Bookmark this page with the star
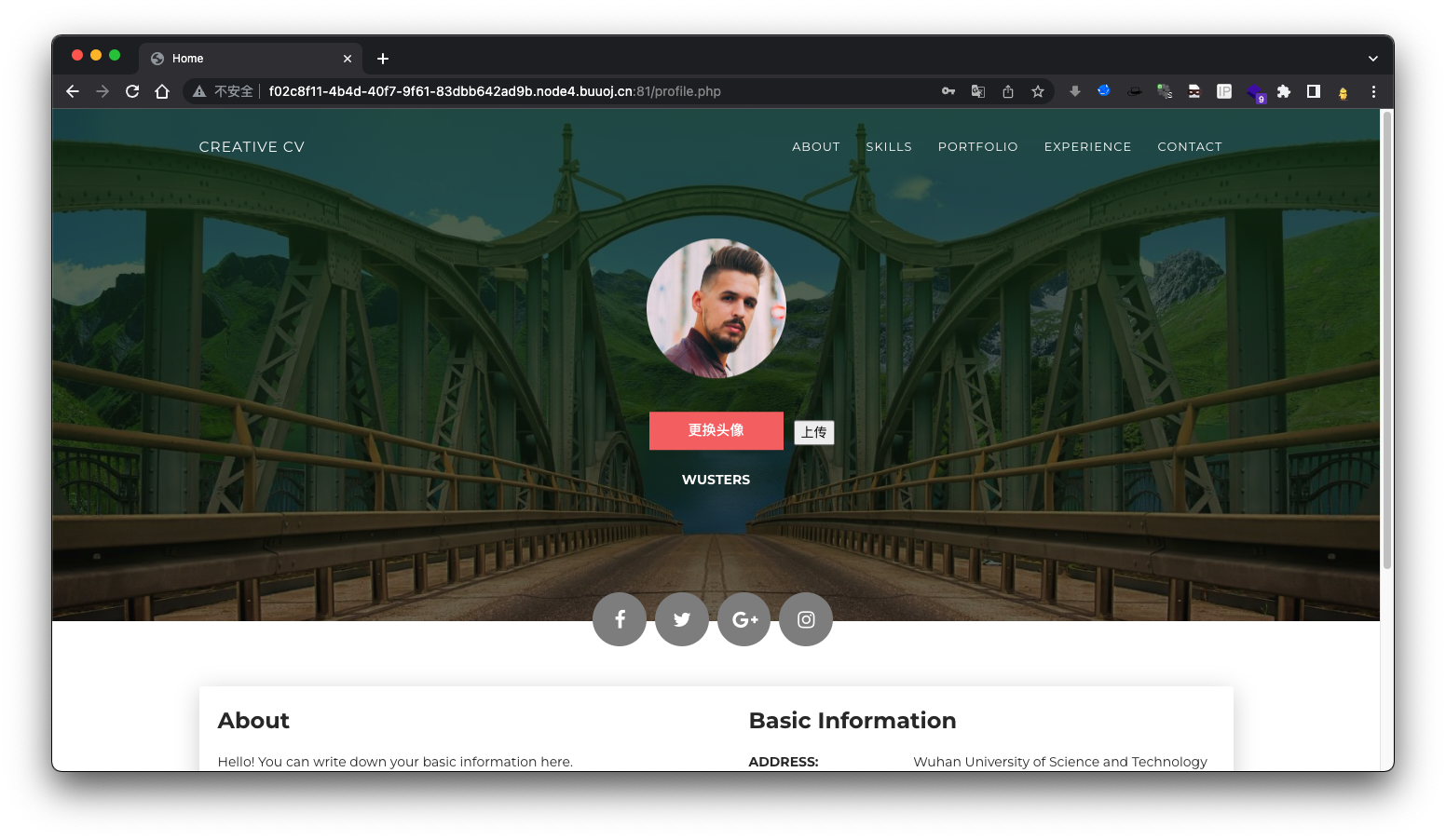This screenshot has height=840, width=1446. [x=1038, y=91]
